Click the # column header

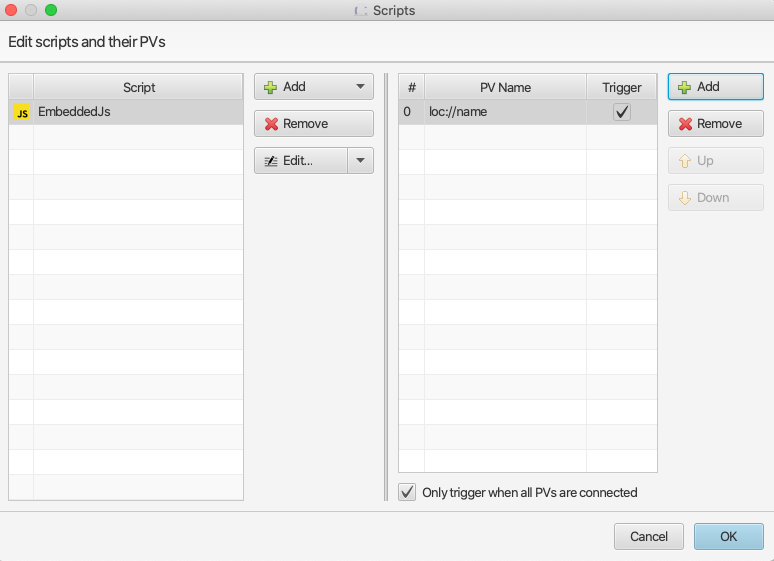pyautogui.click(x=411, y=87)
